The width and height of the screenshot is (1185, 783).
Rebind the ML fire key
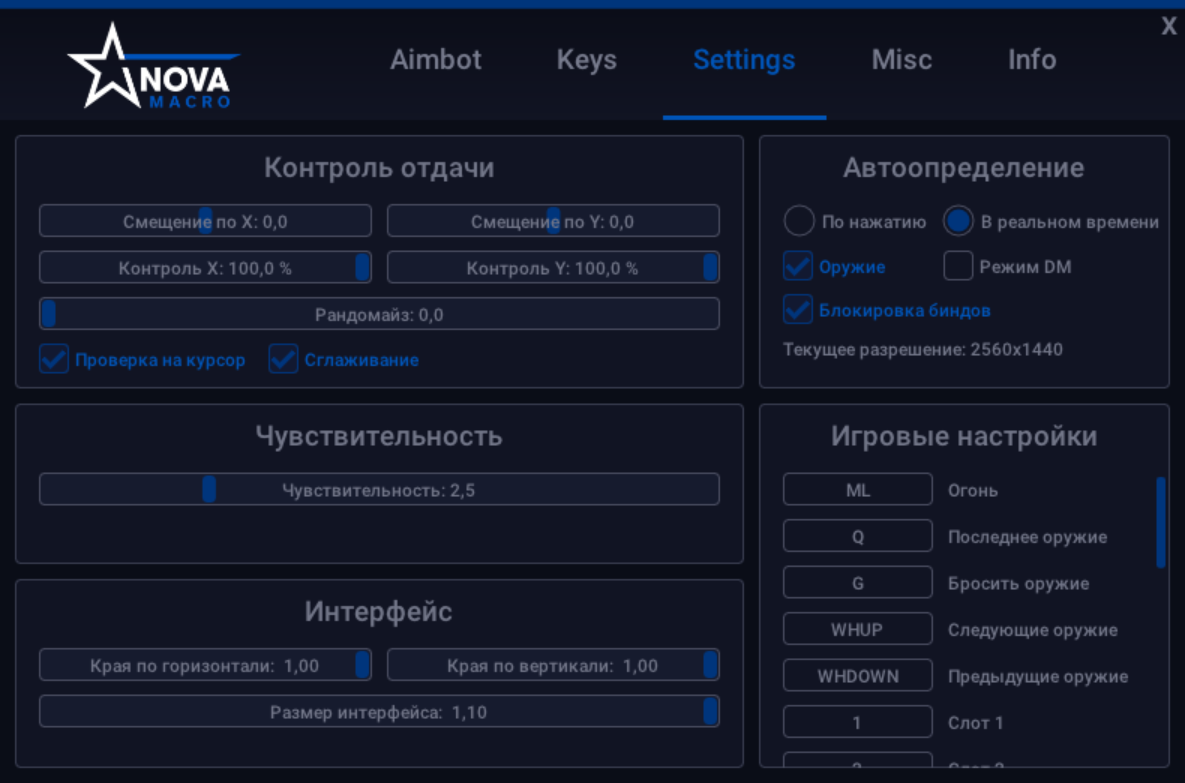pos(857,489)
